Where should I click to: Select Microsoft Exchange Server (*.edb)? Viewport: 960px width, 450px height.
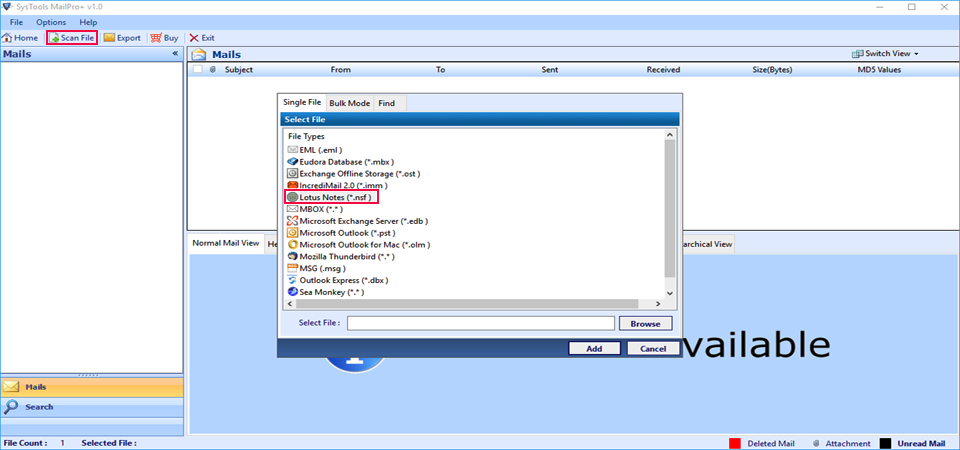(x=358, y=221)
